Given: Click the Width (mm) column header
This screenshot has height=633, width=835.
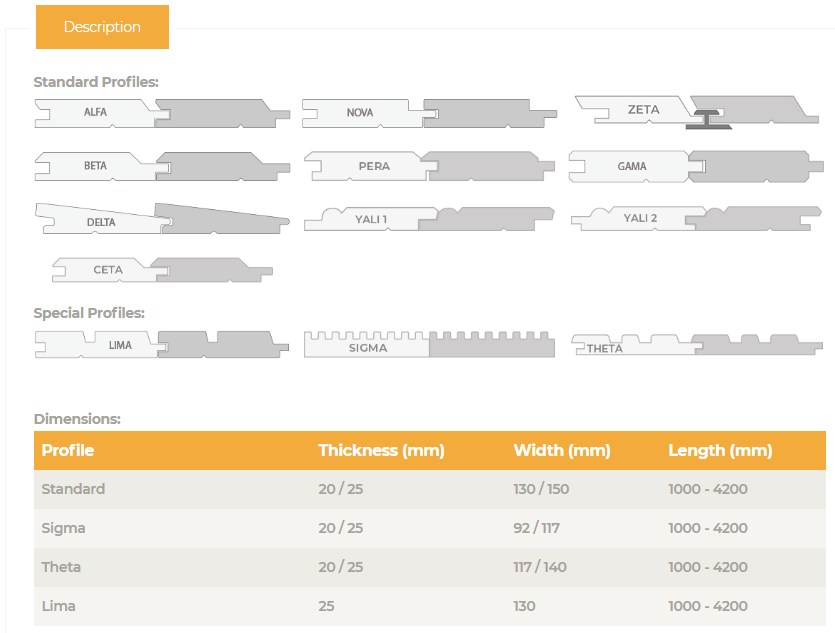Looking at the screenshot, I should [x=561, y=451].
